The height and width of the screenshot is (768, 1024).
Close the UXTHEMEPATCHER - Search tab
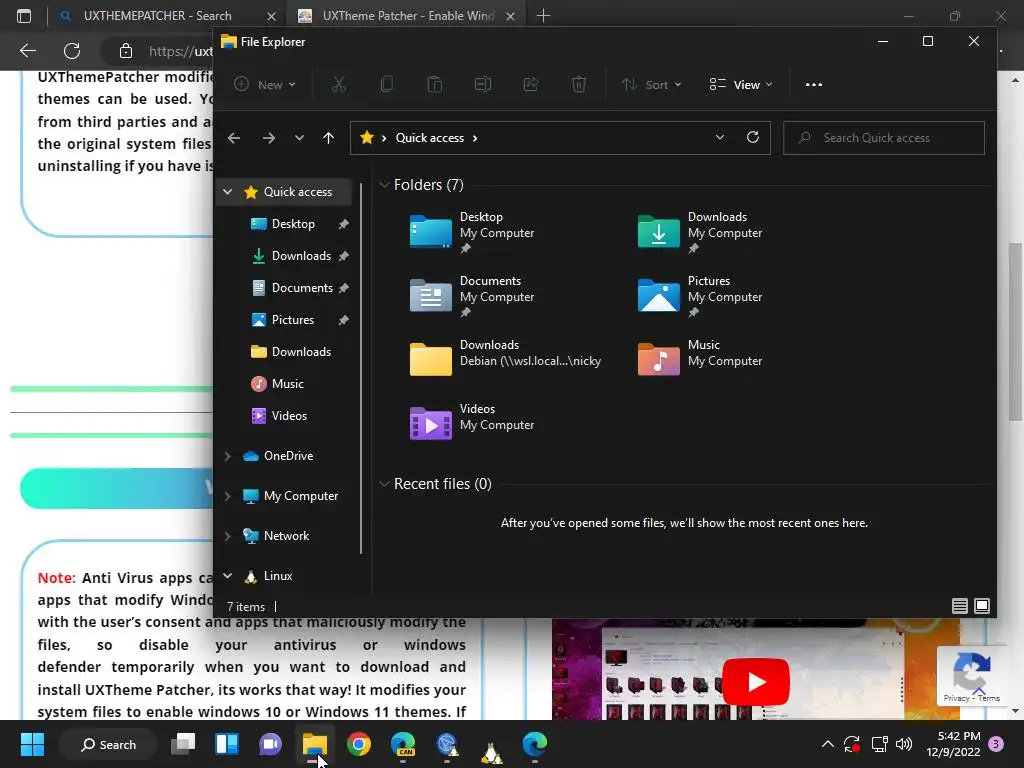(272, 16)
